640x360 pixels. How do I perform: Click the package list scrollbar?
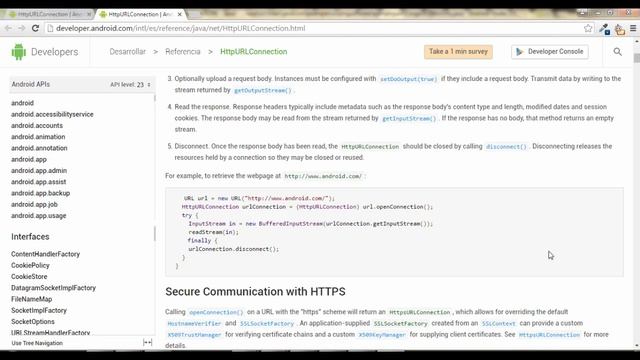154,99
